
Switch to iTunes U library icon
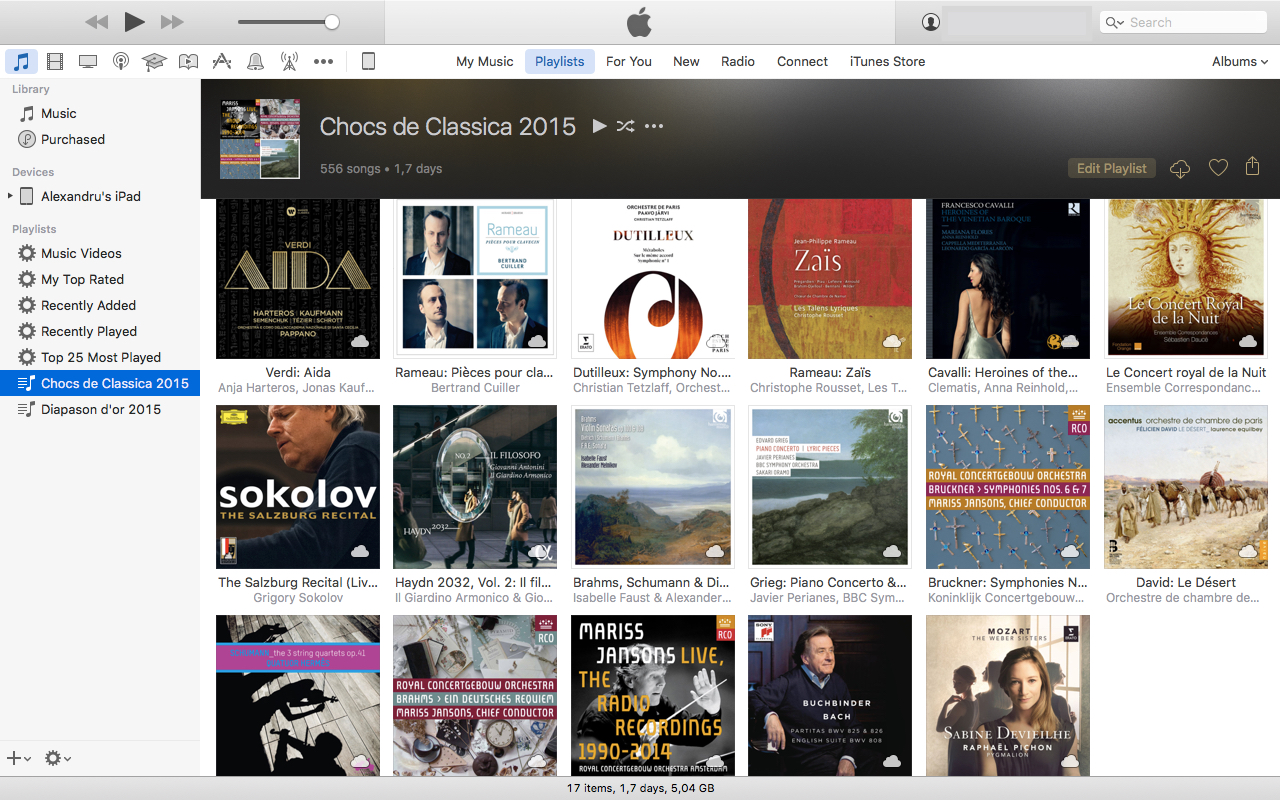154,62
